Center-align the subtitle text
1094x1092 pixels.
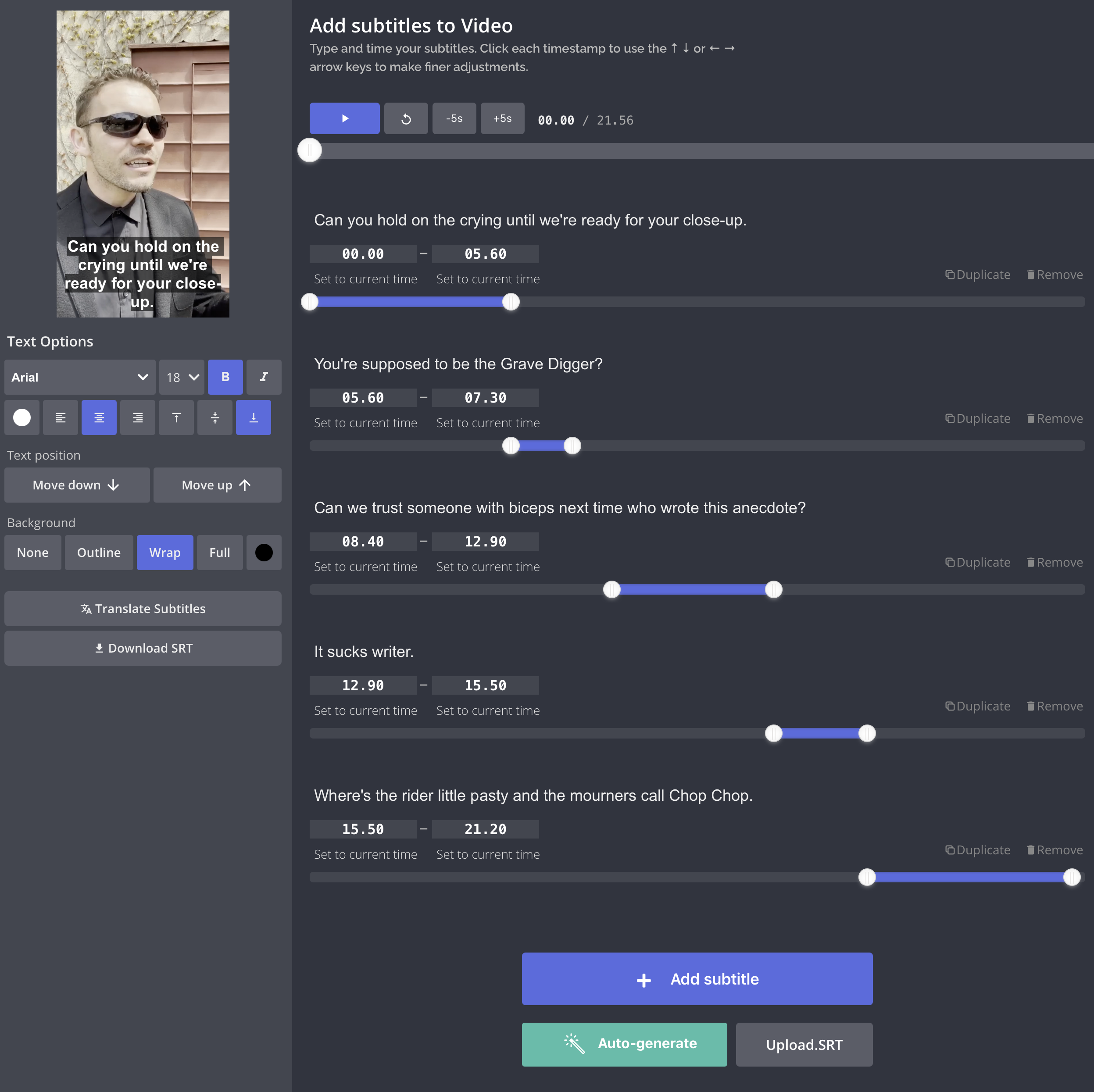pyautogui.click(x=99, y=418)
